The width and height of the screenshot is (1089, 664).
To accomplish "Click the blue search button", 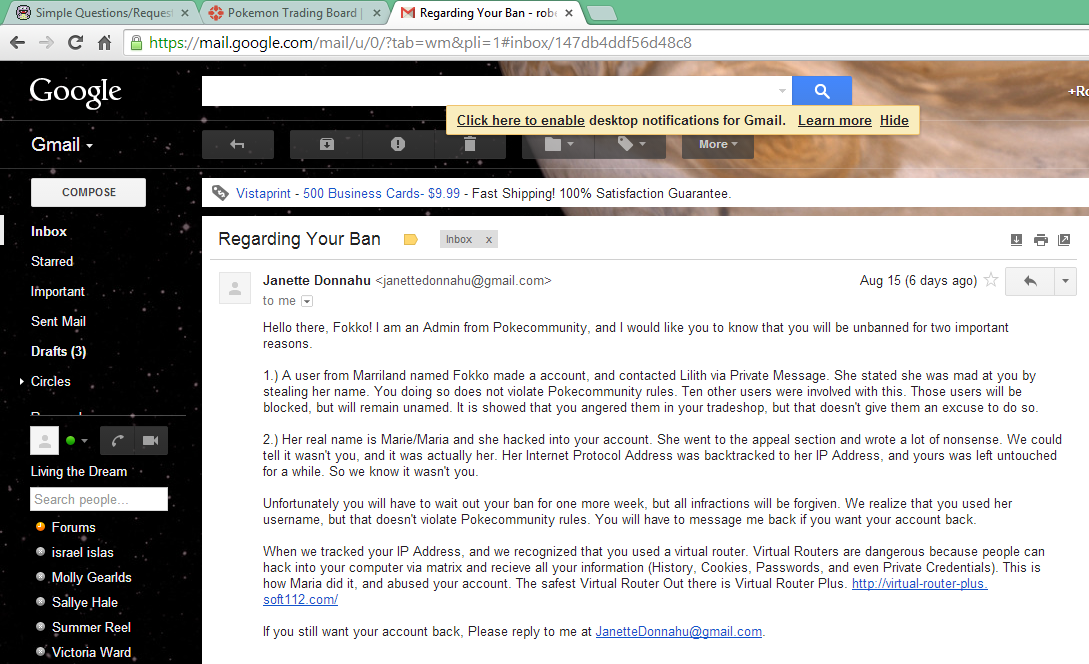I will pos(822,91).
